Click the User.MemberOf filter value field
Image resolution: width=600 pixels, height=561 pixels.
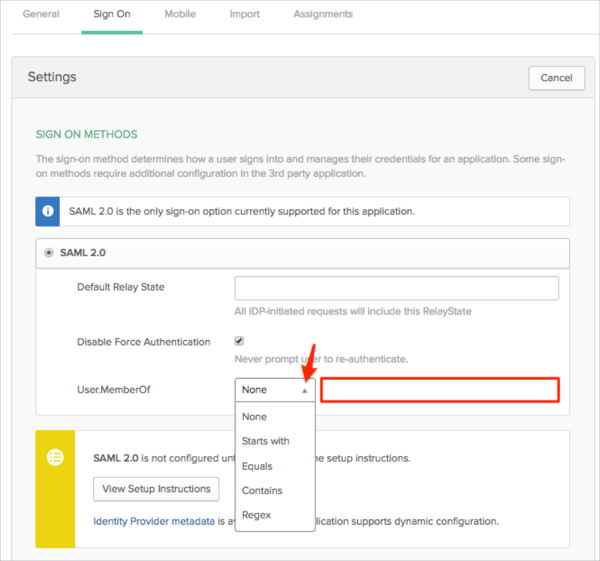point(440,390)
